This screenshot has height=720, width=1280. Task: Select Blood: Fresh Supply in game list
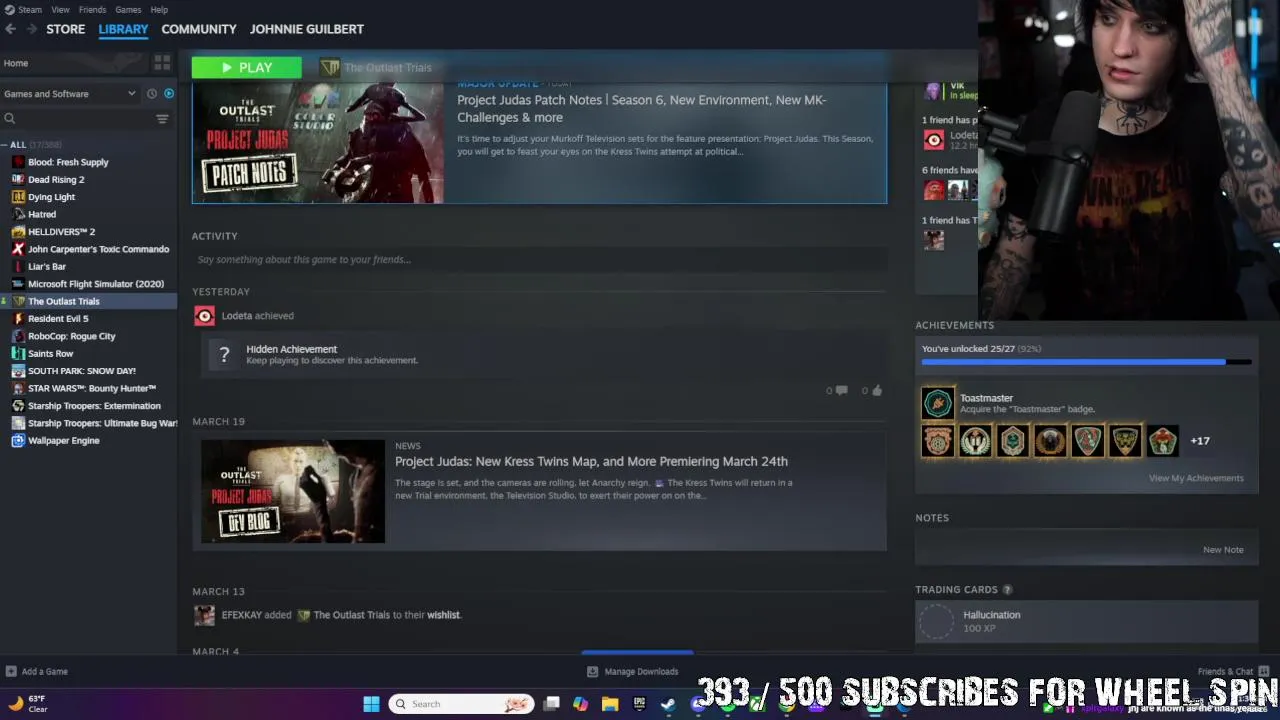pos(68,162)
